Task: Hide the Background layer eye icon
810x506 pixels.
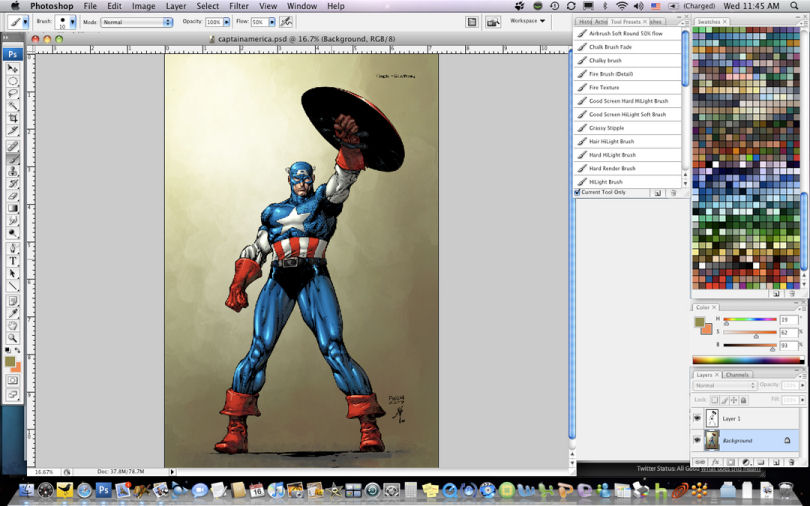Action: pyautogui.click(x=697, y=440)
